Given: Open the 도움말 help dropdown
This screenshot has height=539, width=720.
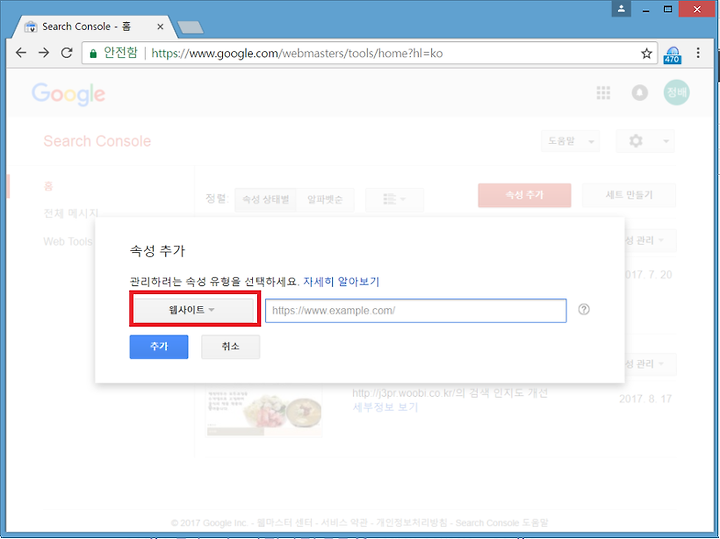Looking at the screenshot, I should tap(570, 141).
